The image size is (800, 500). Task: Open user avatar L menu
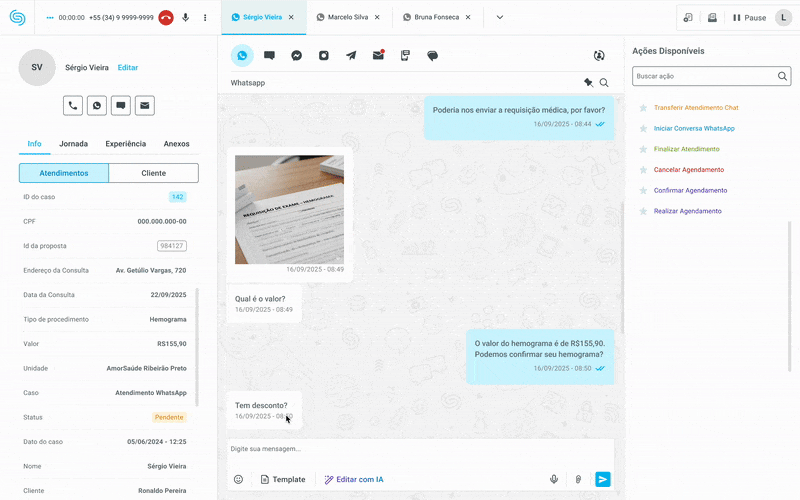coord(784,17)
